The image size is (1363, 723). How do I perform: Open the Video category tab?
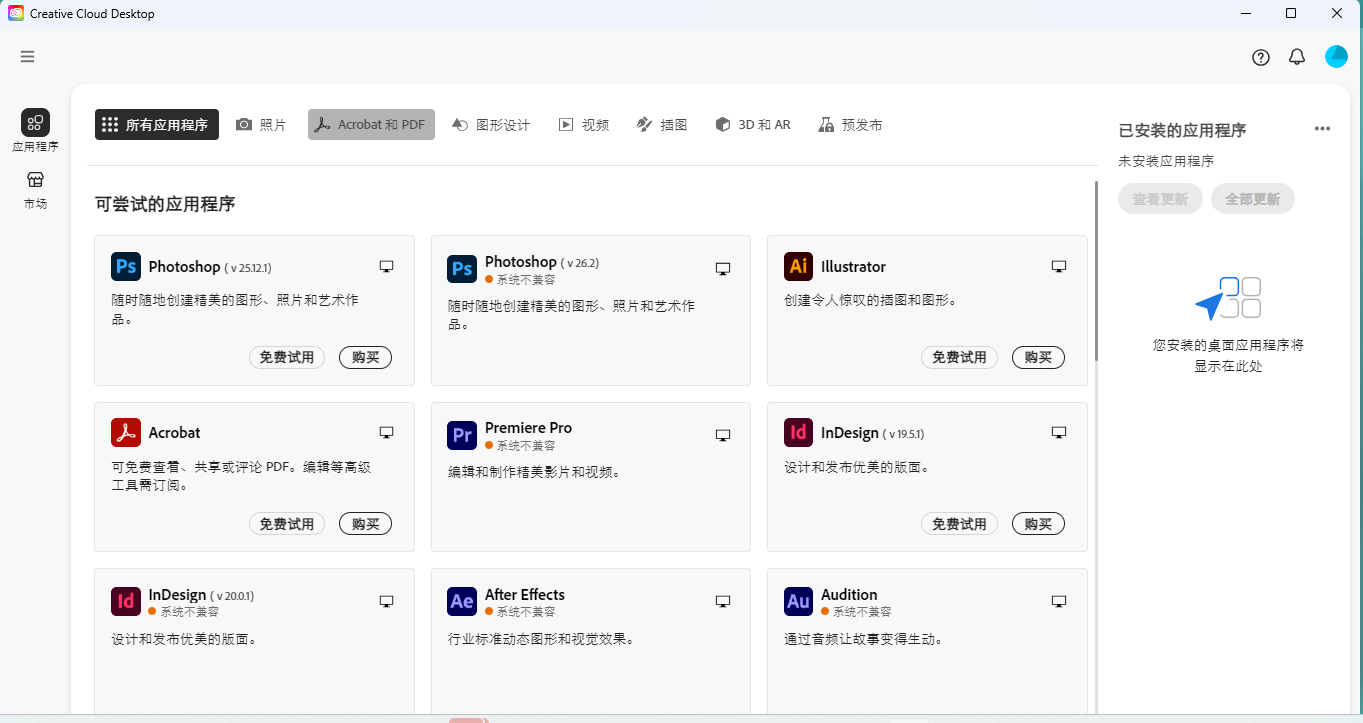[584, 125]
